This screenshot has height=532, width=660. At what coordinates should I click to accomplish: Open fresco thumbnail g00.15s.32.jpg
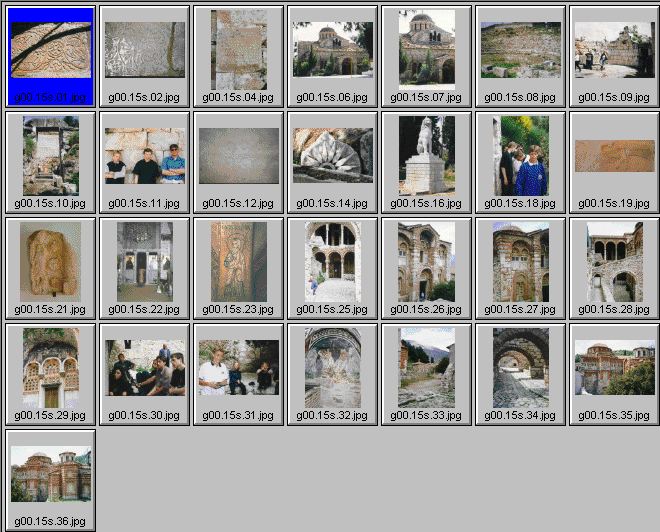coord(332,368)
